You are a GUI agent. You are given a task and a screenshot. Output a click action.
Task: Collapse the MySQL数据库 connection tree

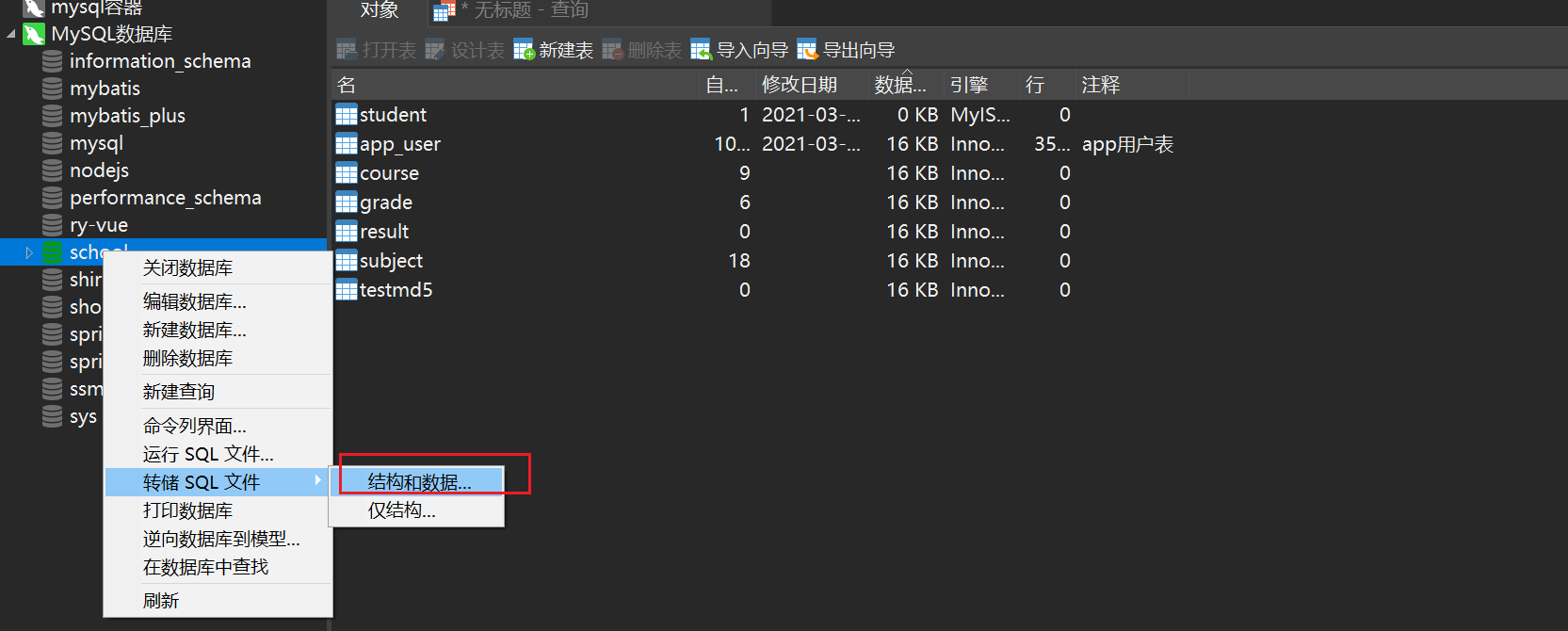tap(11, 35)
